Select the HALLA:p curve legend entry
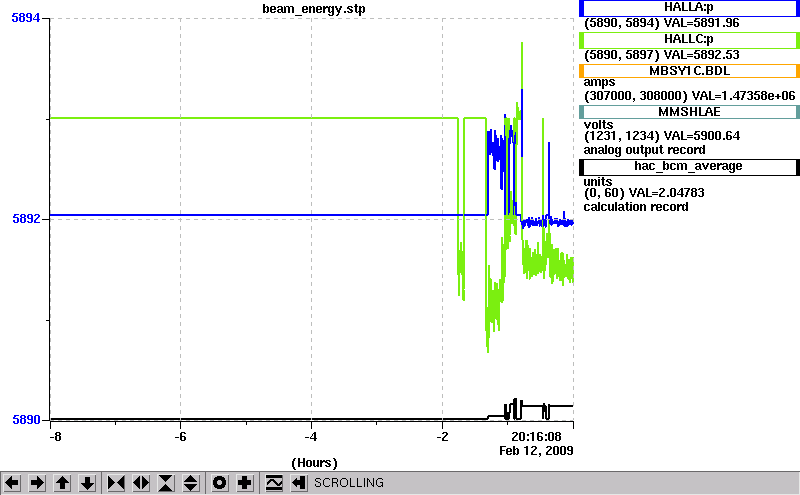Image resolution: width=800 pixels, height=495 pixels. point(689,8)
